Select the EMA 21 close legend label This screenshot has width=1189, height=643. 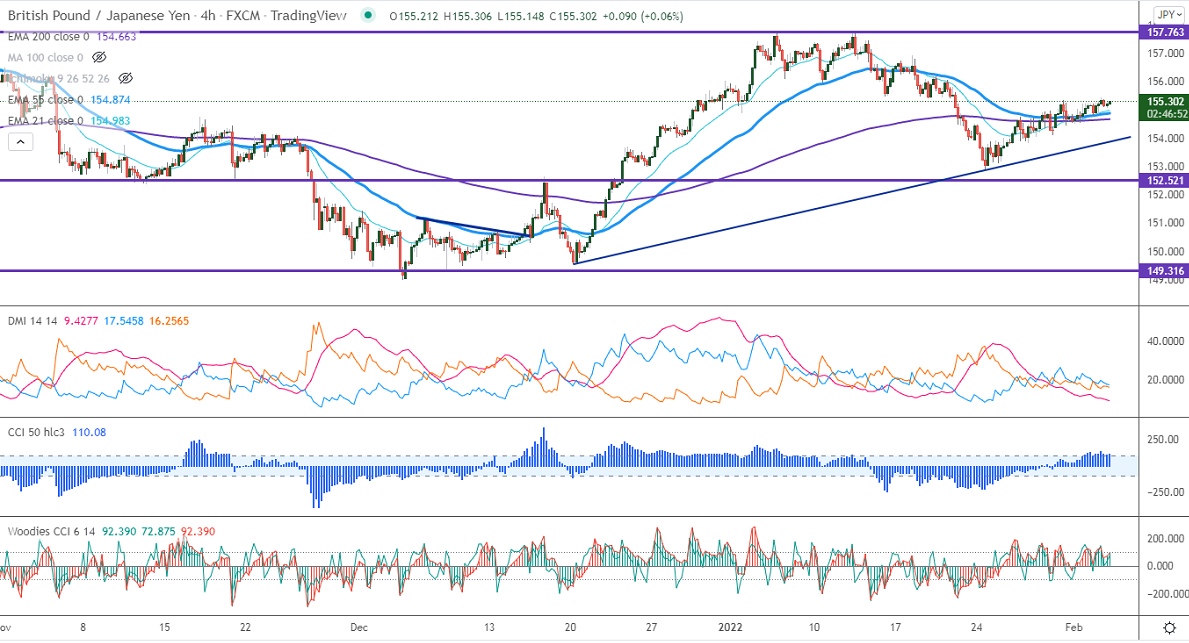pyautogui.click(x=44, y=121)
